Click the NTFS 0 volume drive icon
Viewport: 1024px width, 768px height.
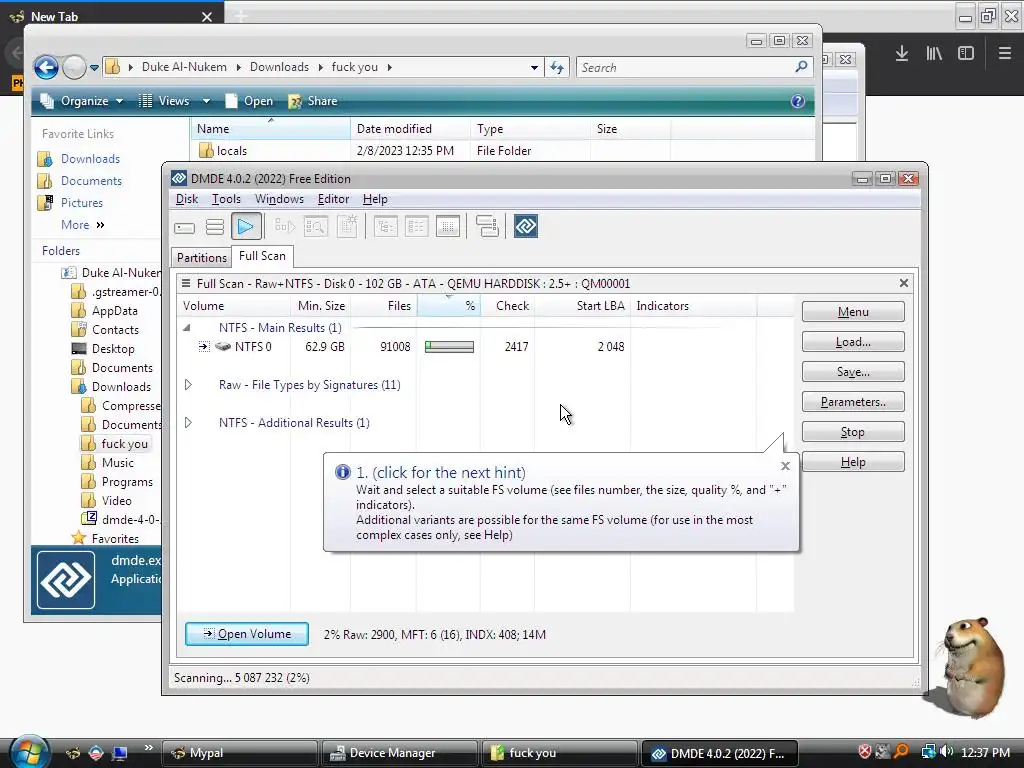tap(223, 346)
